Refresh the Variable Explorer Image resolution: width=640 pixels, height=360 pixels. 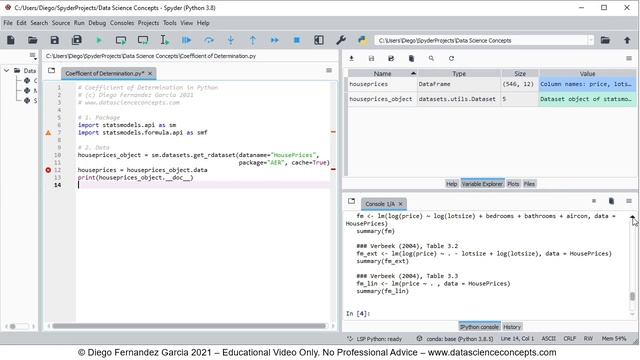click(451, 59)
